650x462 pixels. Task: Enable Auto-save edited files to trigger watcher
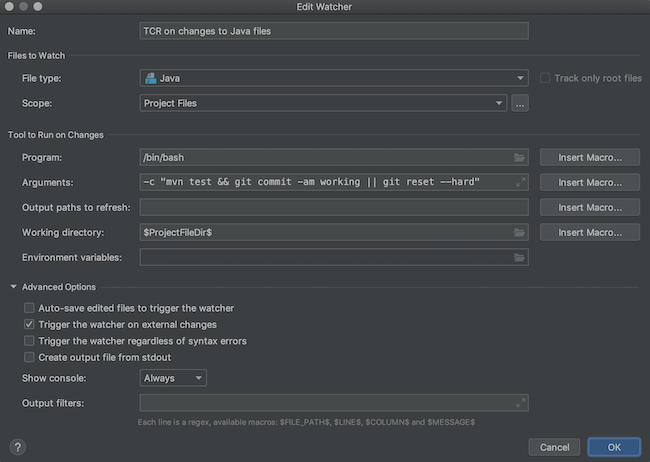tap(29, 308)
